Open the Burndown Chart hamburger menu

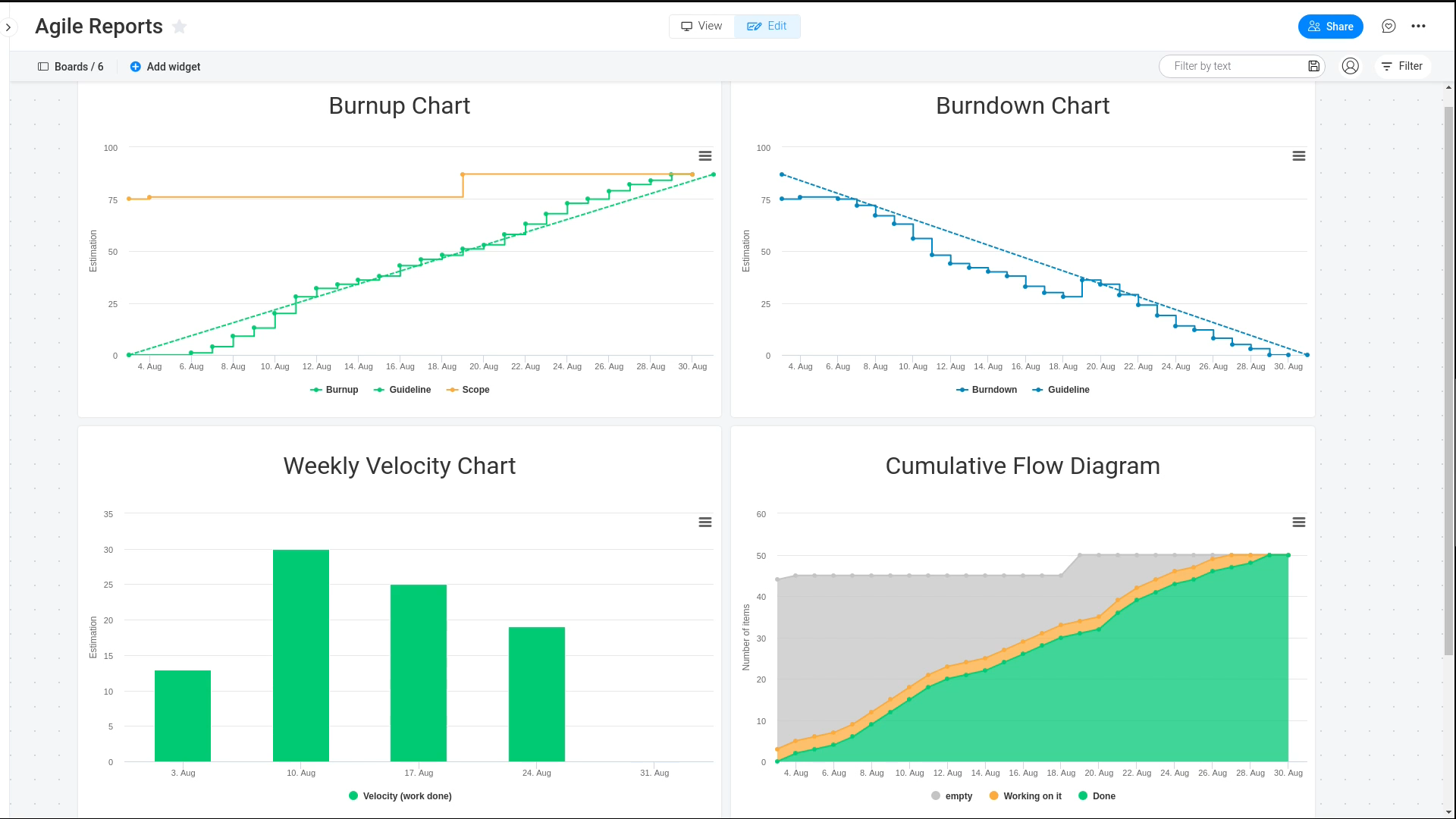pos(1298,156)
